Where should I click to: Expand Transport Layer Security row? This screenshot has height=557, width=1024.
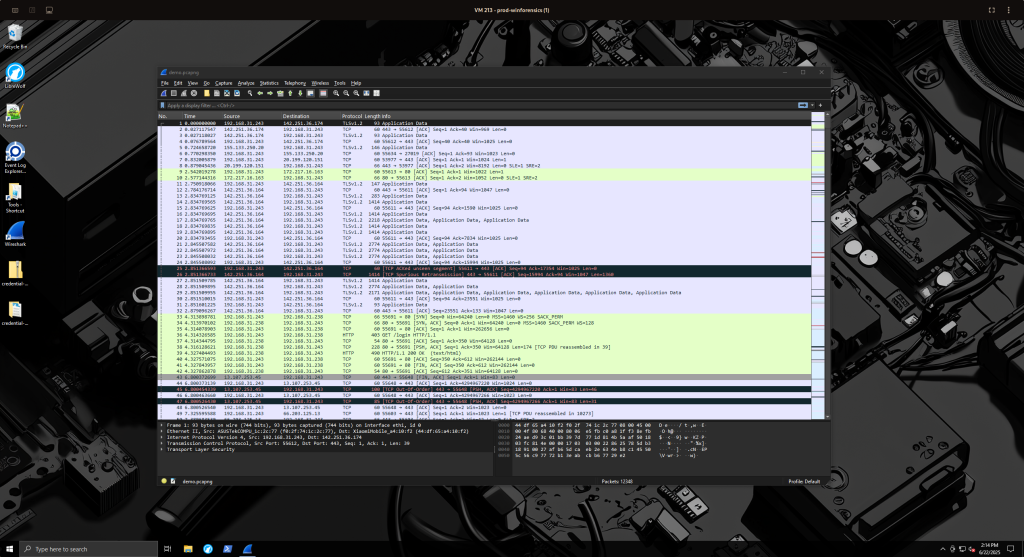(x=162, y=449)
